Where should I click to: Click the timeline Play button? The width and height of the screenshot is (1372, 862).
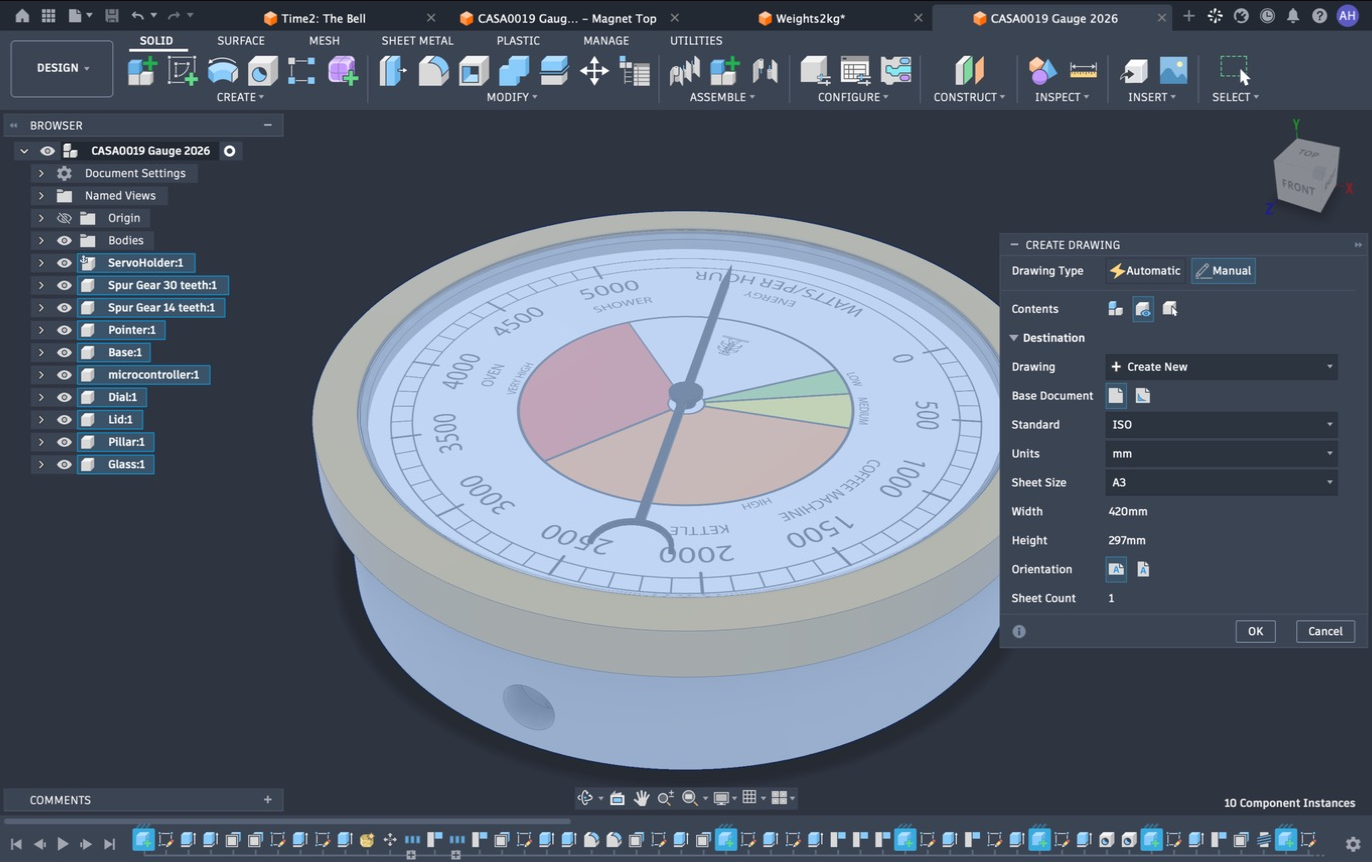pos(63,844)
